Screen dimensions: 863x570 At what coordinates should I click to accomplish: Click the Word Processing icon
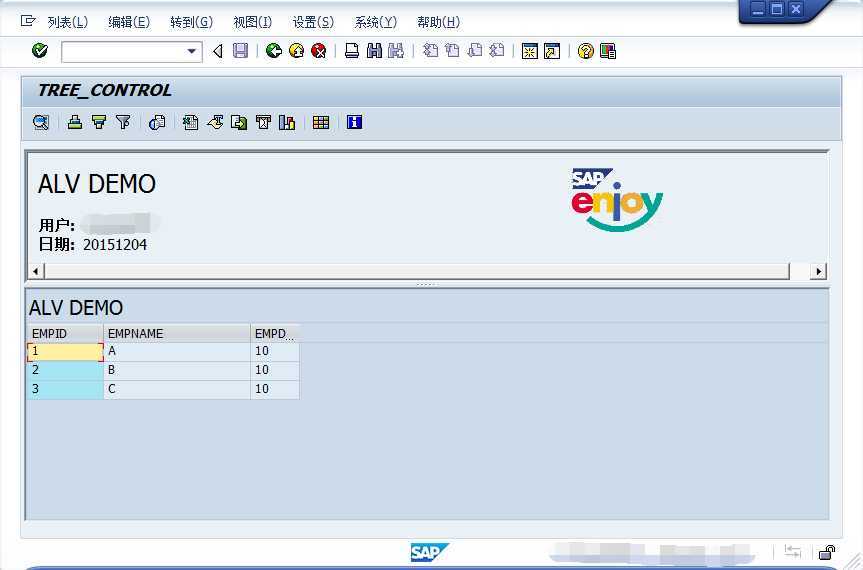tap(215, 122)
